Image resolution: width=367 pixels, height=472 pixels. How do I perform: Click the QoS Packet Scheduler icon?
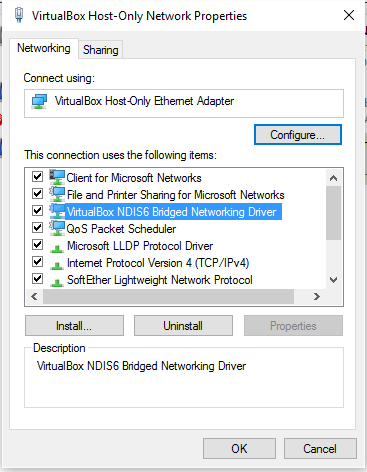[x=57, y=228]
